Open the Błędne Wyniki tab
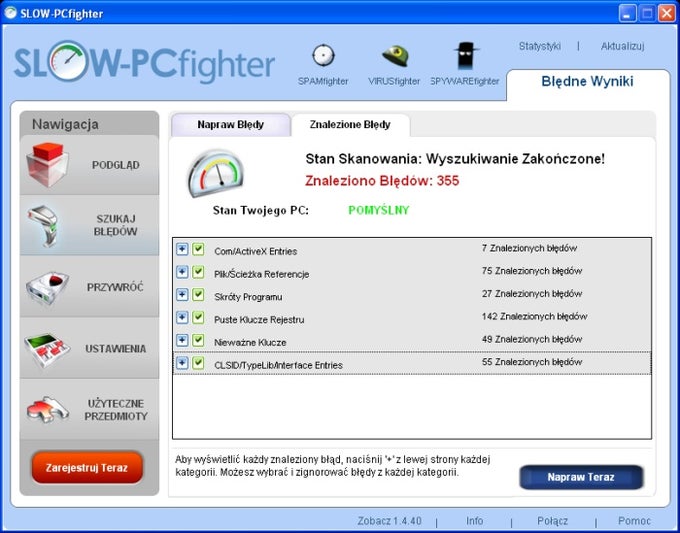This screenshot has width=680, height=533. pyautogui.click(x=587, y=82)
